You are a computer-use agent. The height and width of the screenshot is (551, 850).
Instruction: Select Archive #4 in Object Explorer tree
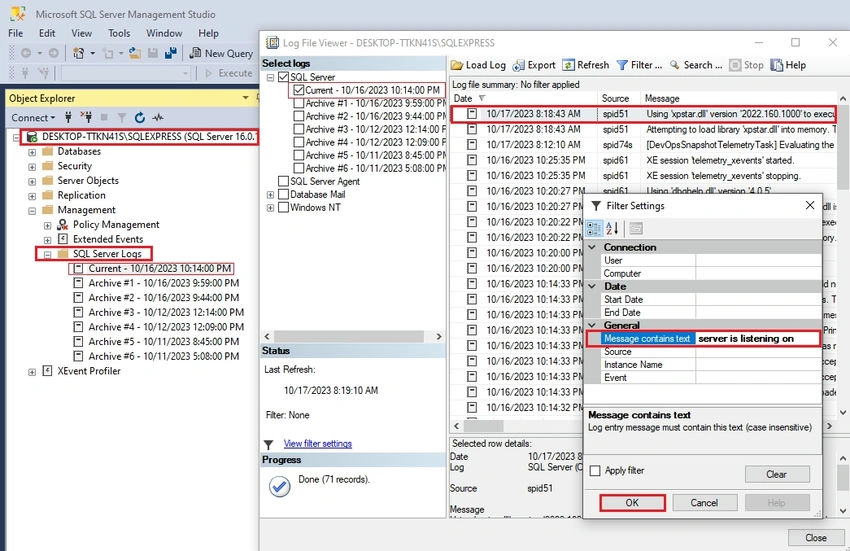coord(166,327)
